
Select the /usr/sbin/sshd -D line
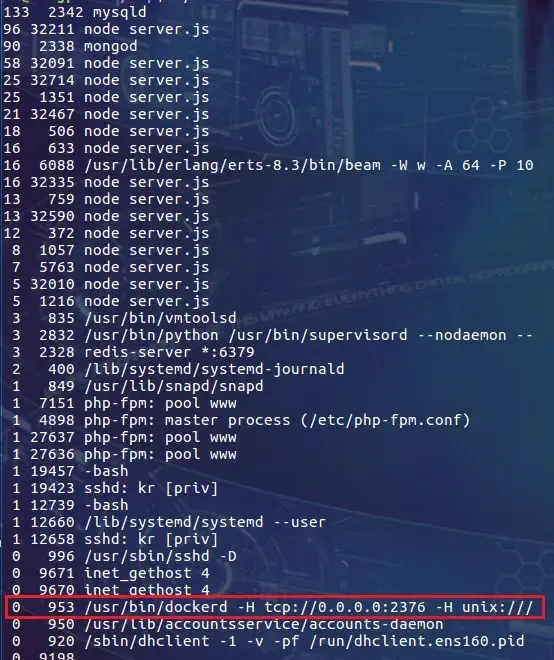[124, 556]
